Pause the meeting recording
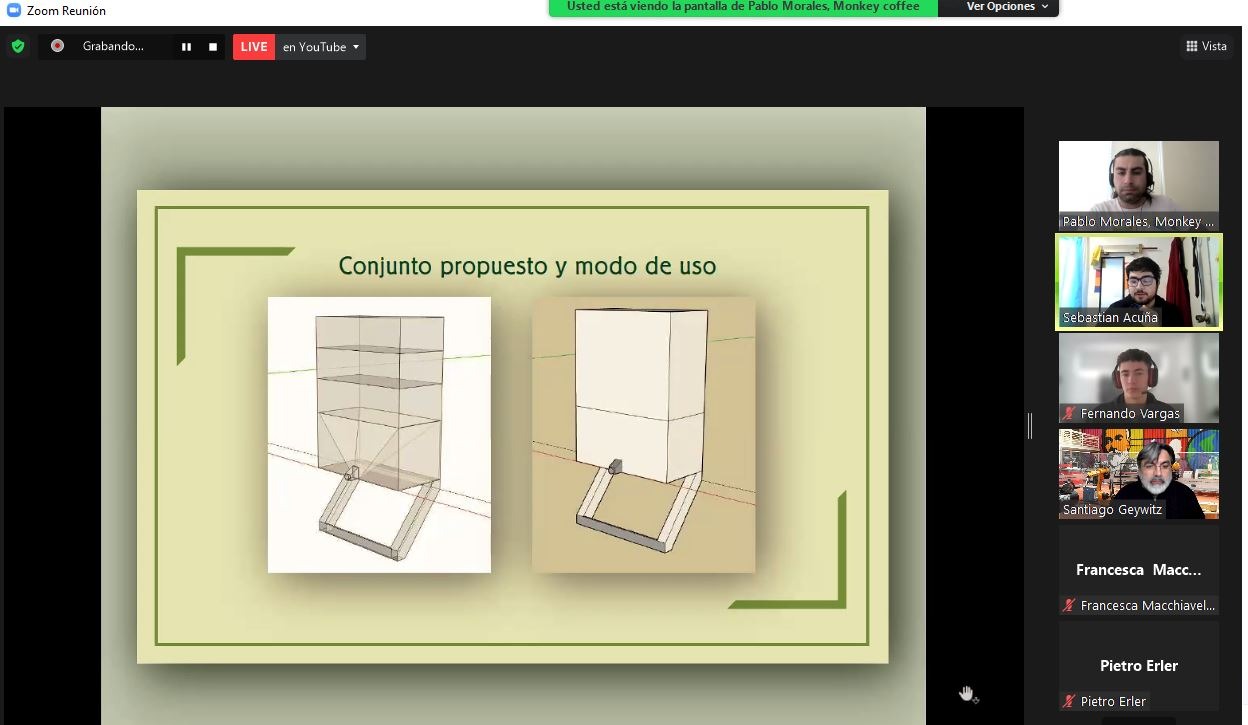This screenshot has width=1248, height=725. [x=186, y=47]
